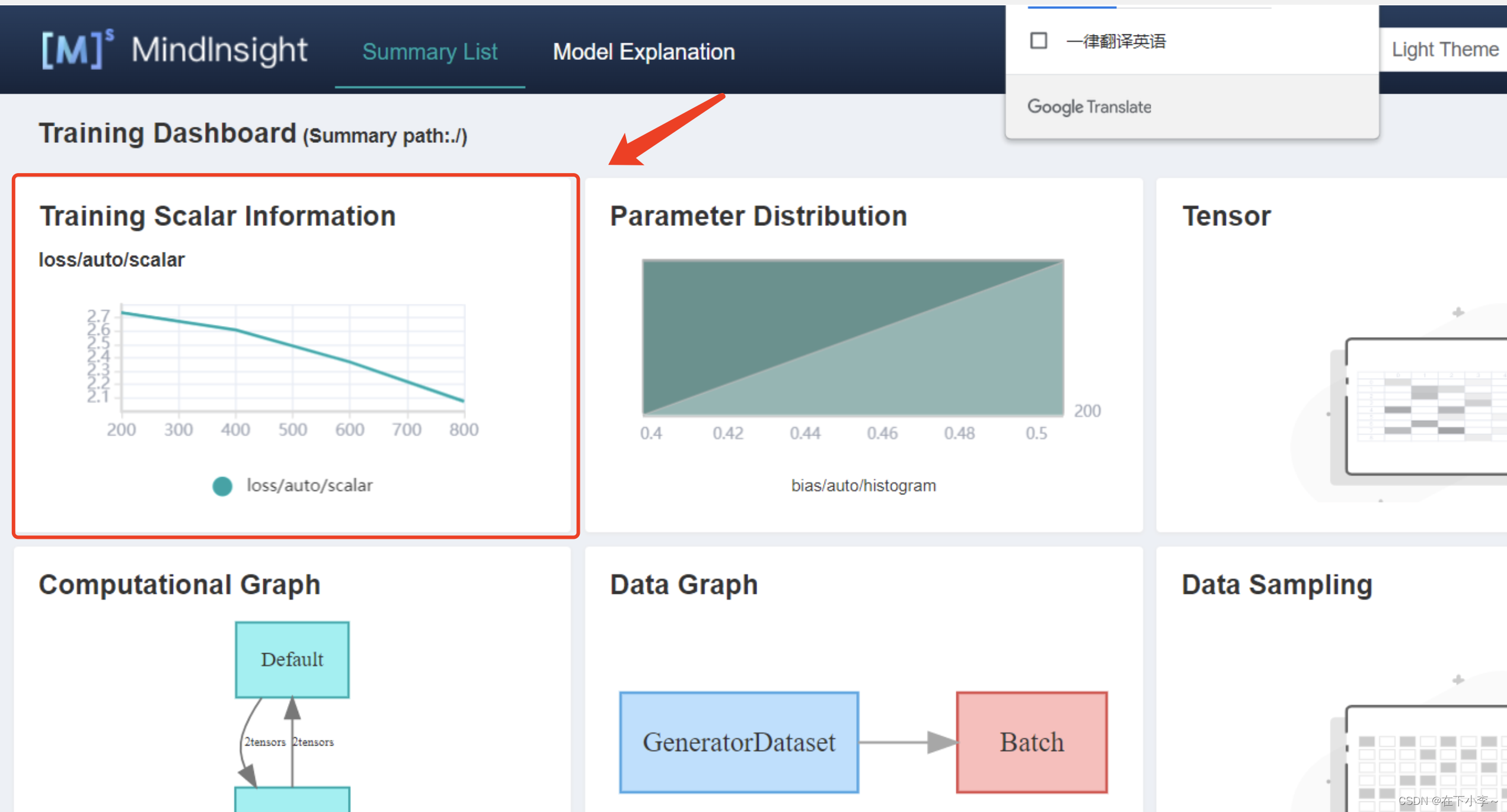This screenshot has height=812, width=1507.
Task: Click the Google Translate label
Action: [x=1089, y=107]
